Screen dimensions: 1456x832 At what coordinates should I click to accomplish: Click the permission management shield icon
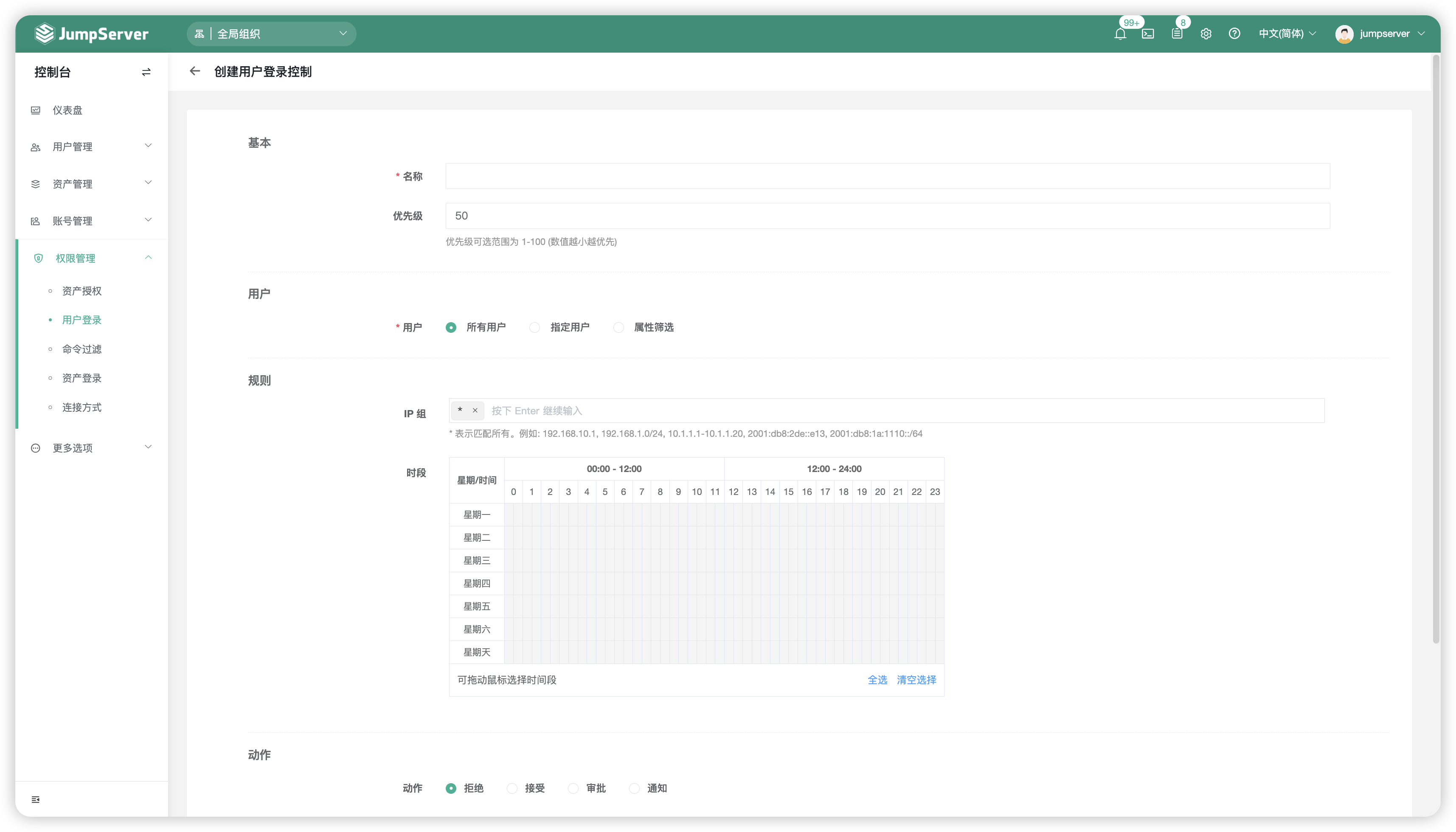pos(38,258)
